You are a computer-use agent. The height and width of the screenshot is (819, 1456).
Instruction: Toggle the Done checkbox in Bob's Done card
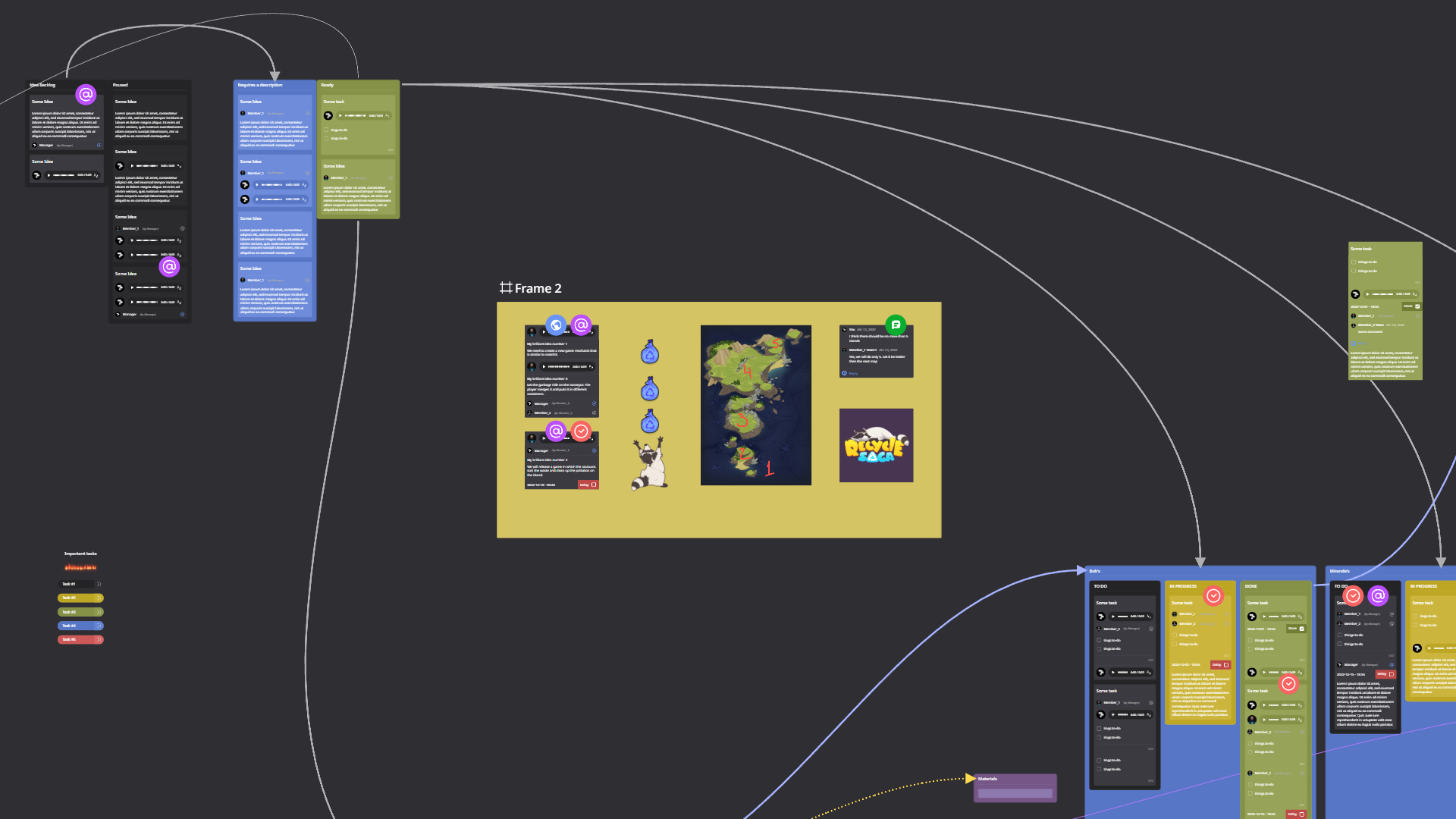[1302, 629]
